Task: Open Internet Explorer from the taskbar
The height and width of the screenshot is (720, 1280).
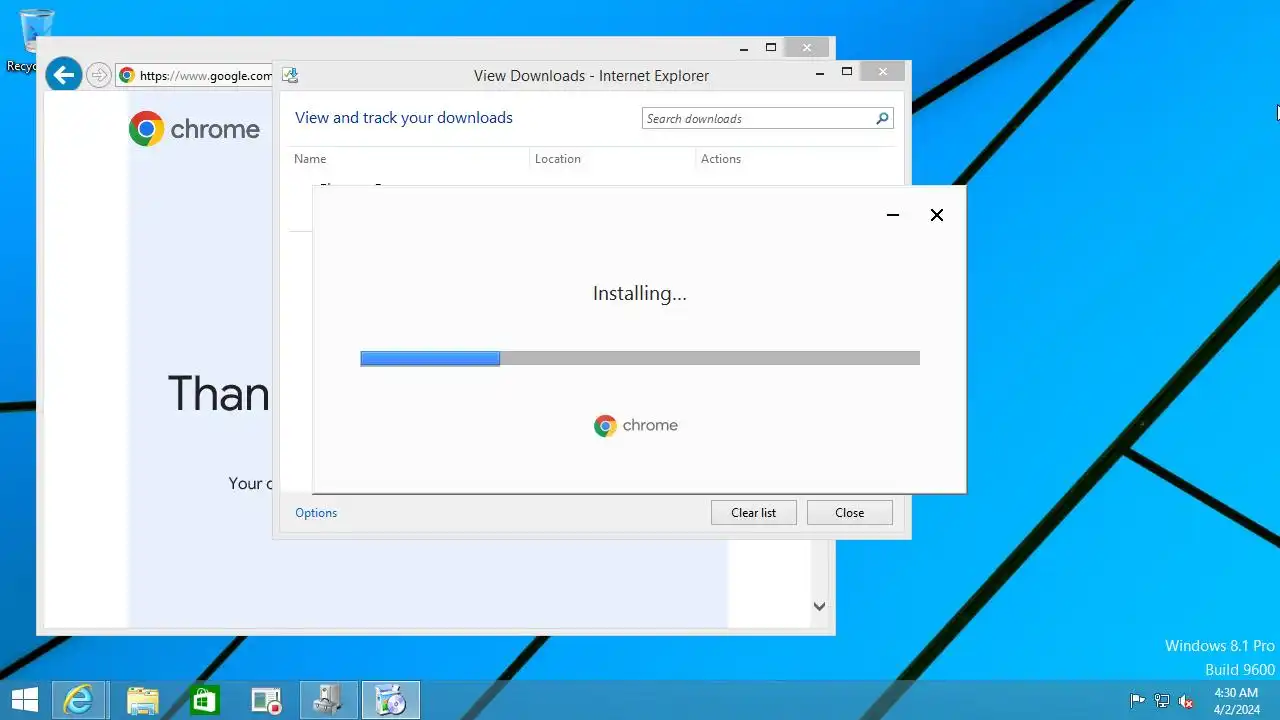Action: (78, 700)
